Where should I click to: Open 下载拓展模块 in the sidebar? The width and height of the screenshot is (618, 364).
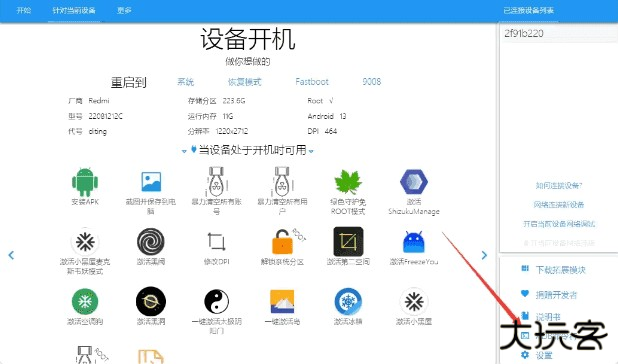click(x=554, y=270)
